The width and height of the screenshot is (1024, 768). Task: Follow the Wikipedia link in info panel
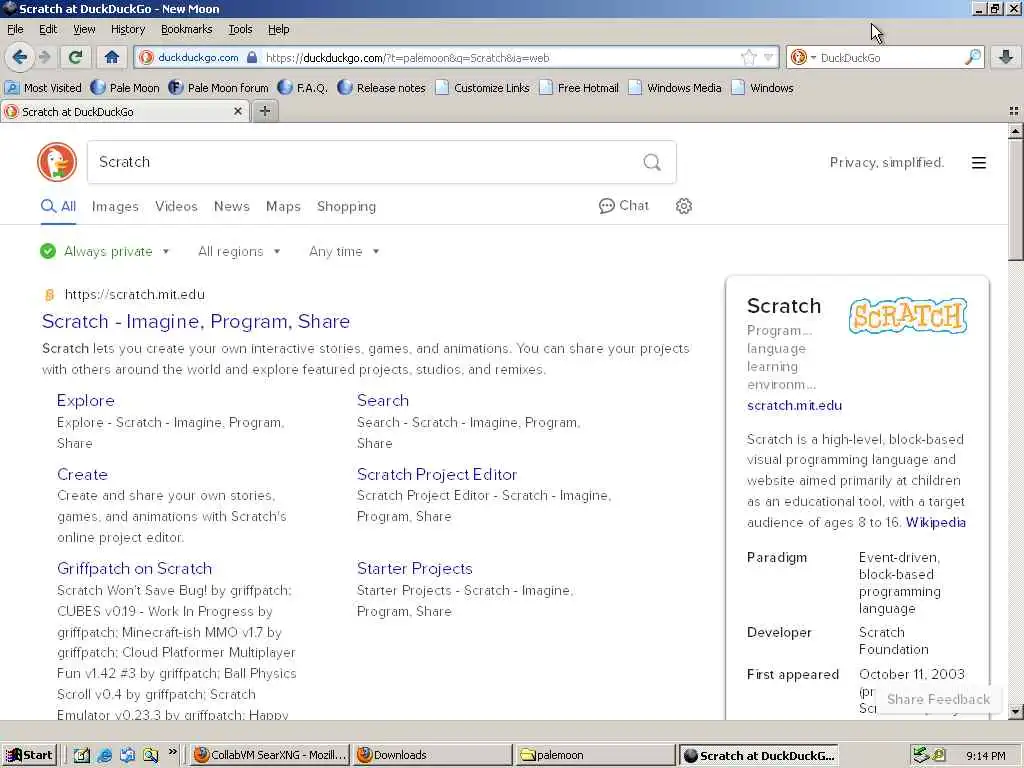[x=936, y=522]
